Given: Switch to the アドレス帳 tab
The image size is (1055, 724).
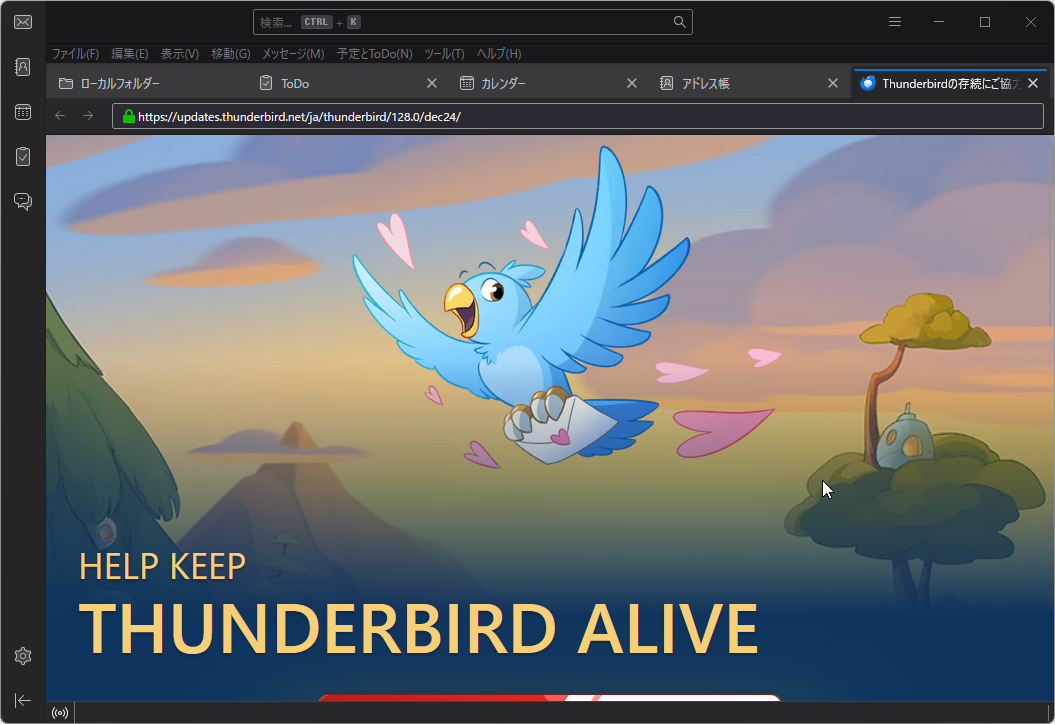Looking at the screenshot, I should pos(750,83).
